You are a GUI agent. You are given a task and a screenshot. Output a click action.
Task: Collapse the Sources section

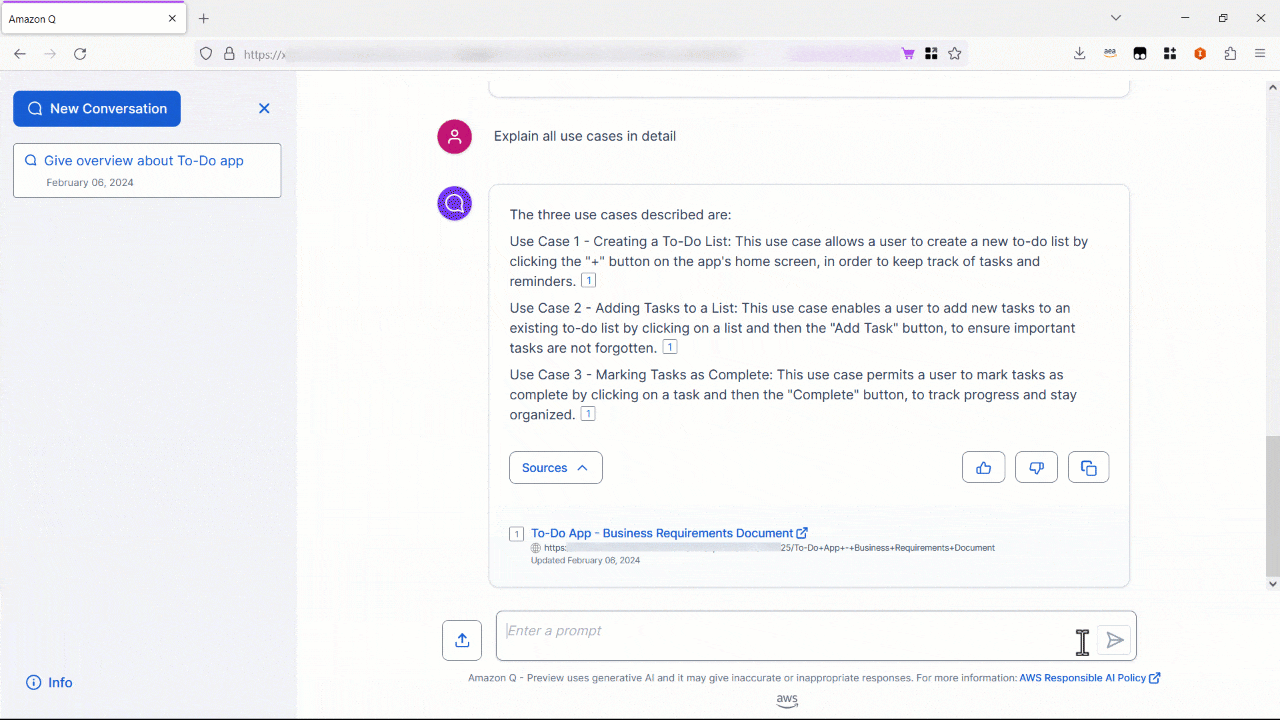[x=555, y=467]
